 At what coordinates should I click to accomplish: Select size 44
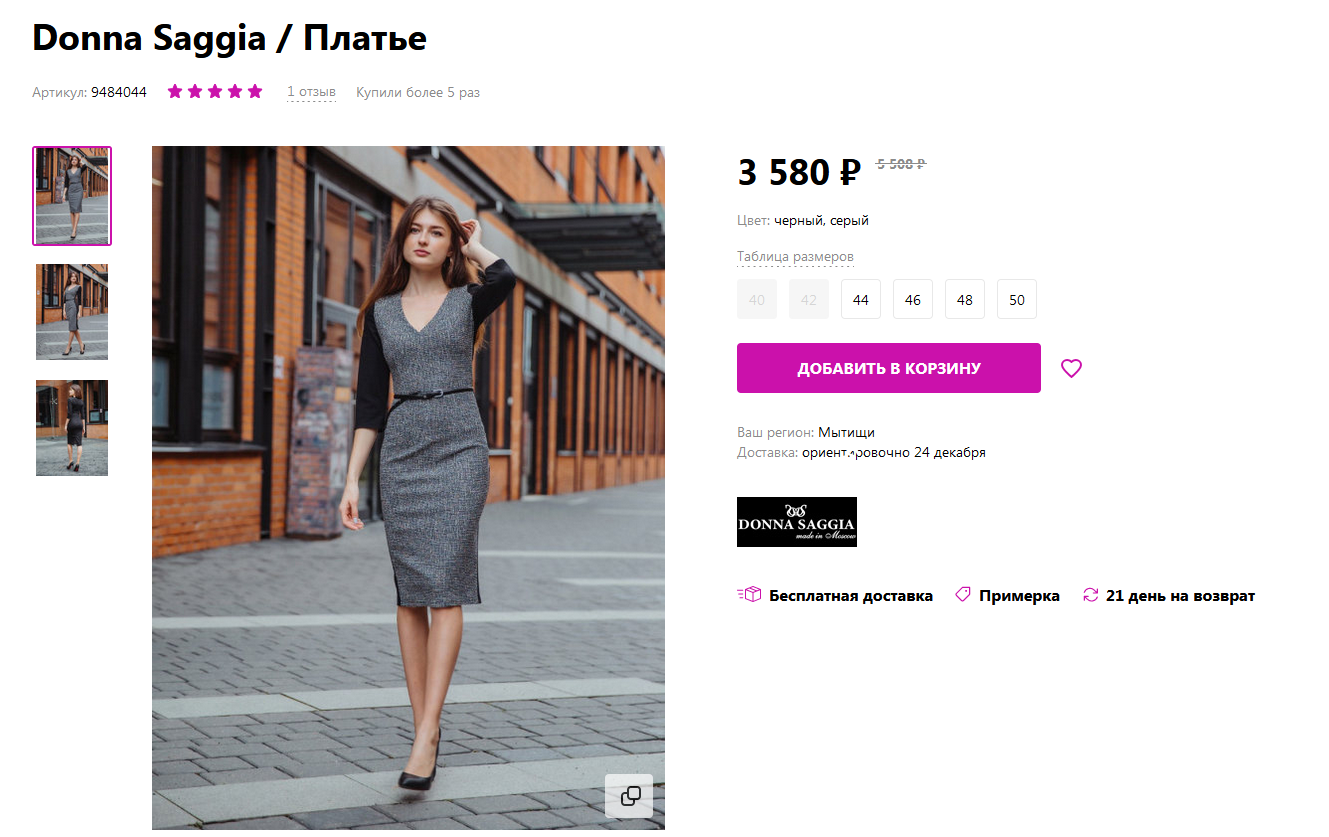click(860, 299)
